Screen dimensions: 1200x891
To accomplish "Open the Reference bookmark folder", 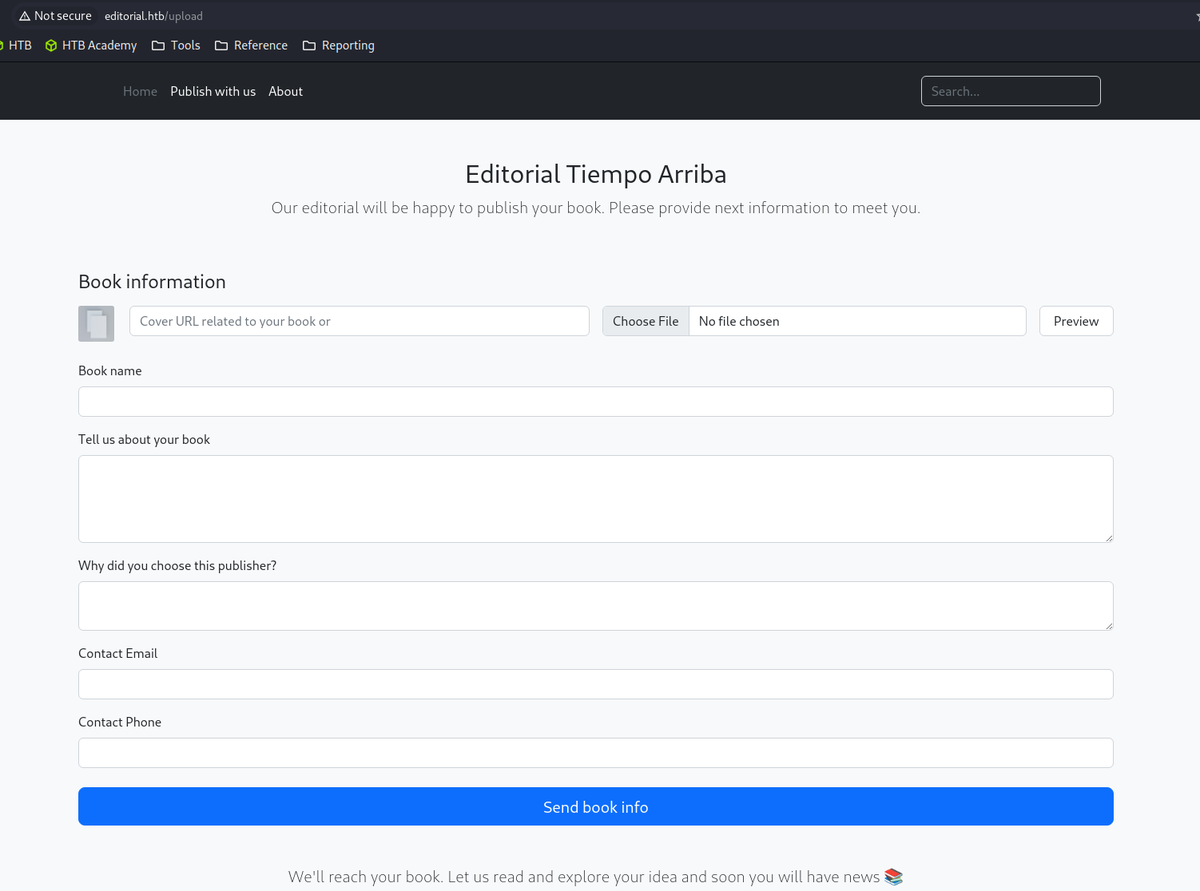I will [x=251, y=45].
